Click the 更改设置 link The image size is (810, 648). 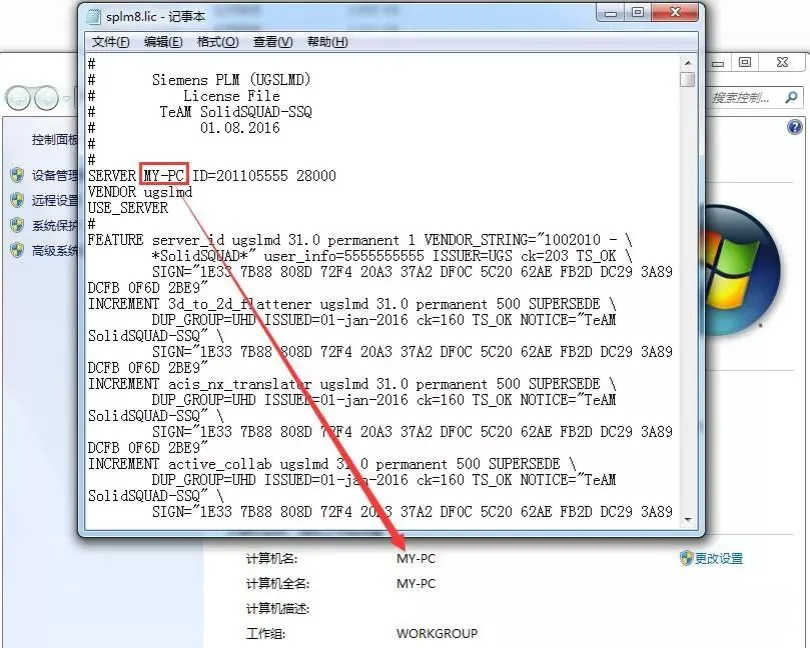coord(719,559)
